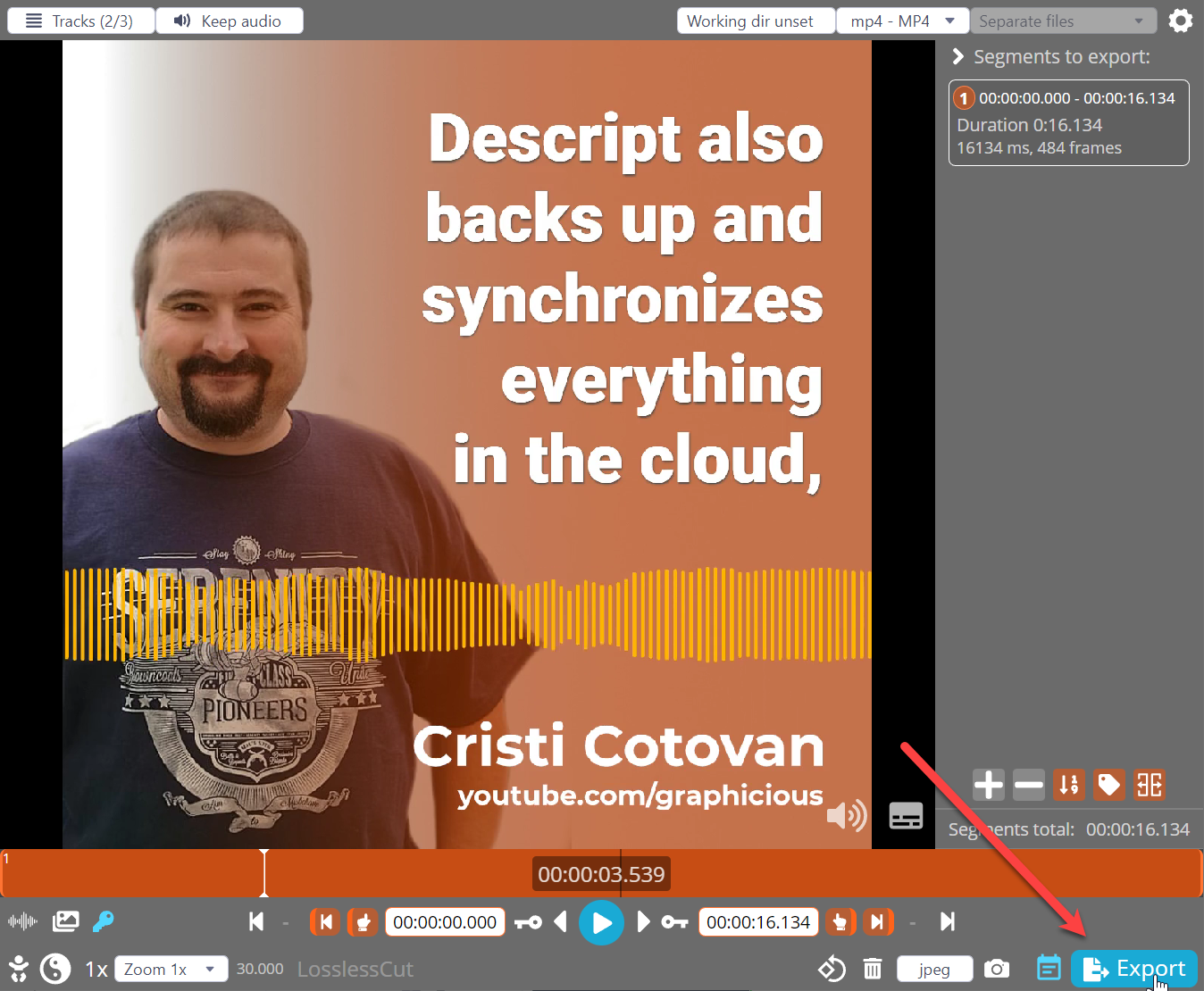This screenshot has width=1204, height=991.
Task: Open the export options note icon
Action: [1049, 968]
